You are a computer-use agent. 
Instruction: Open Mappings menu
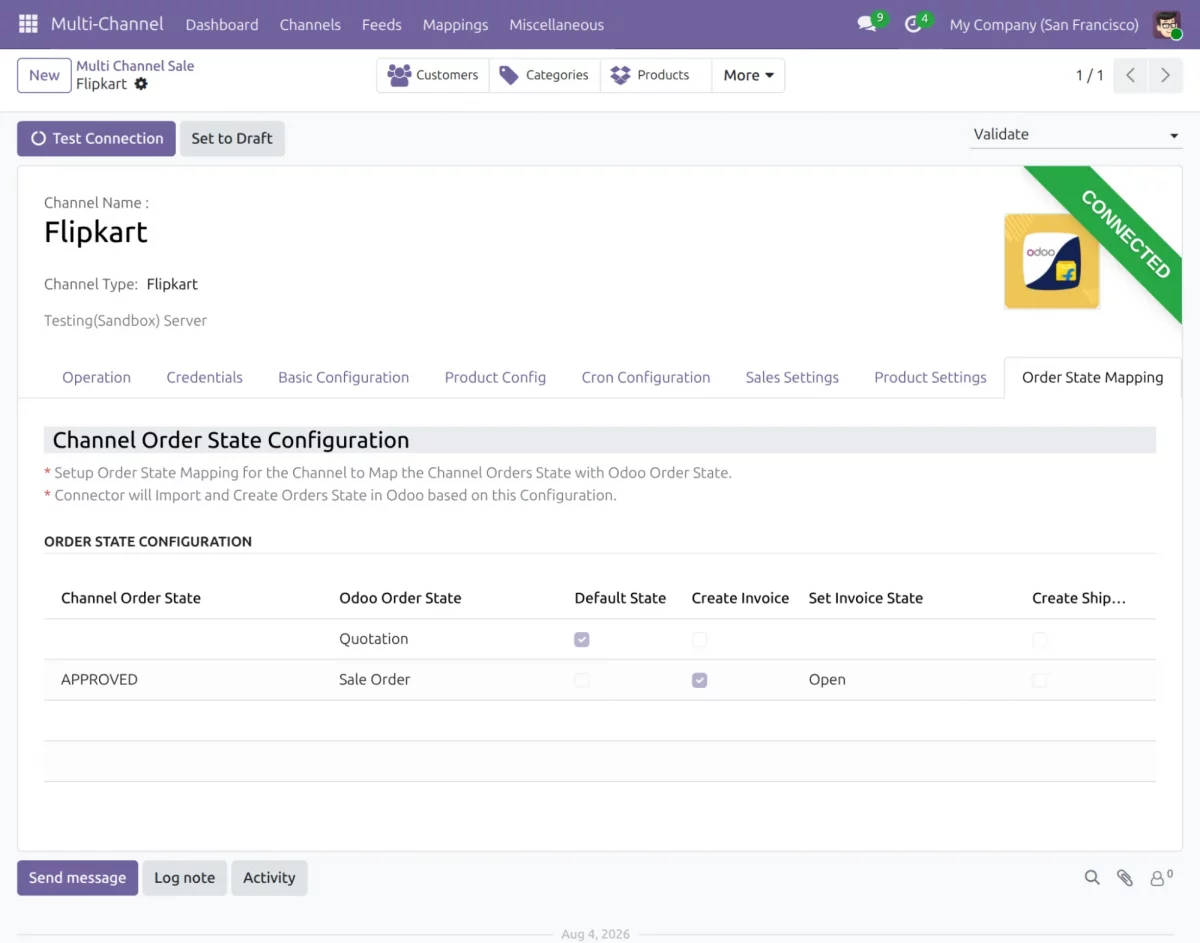[455, 24]
